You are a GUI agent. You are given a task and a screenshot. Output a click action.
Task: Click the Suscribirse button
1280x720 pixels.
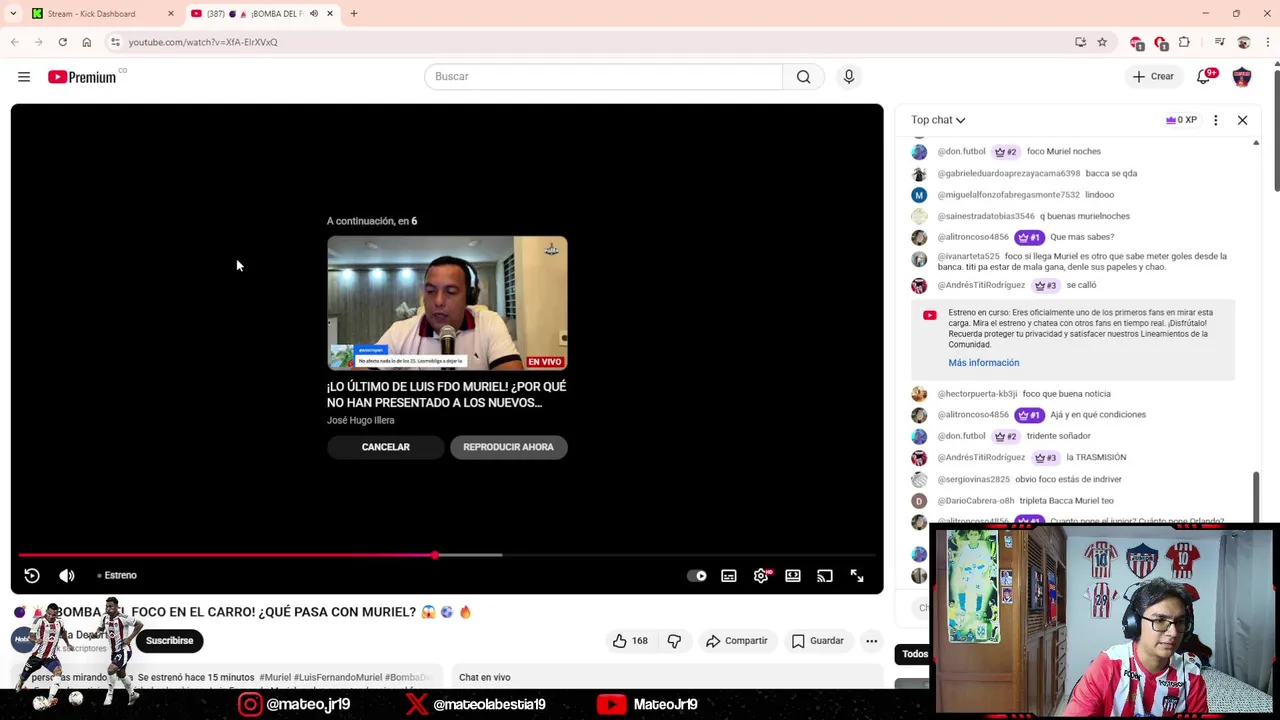coord(170,641)
